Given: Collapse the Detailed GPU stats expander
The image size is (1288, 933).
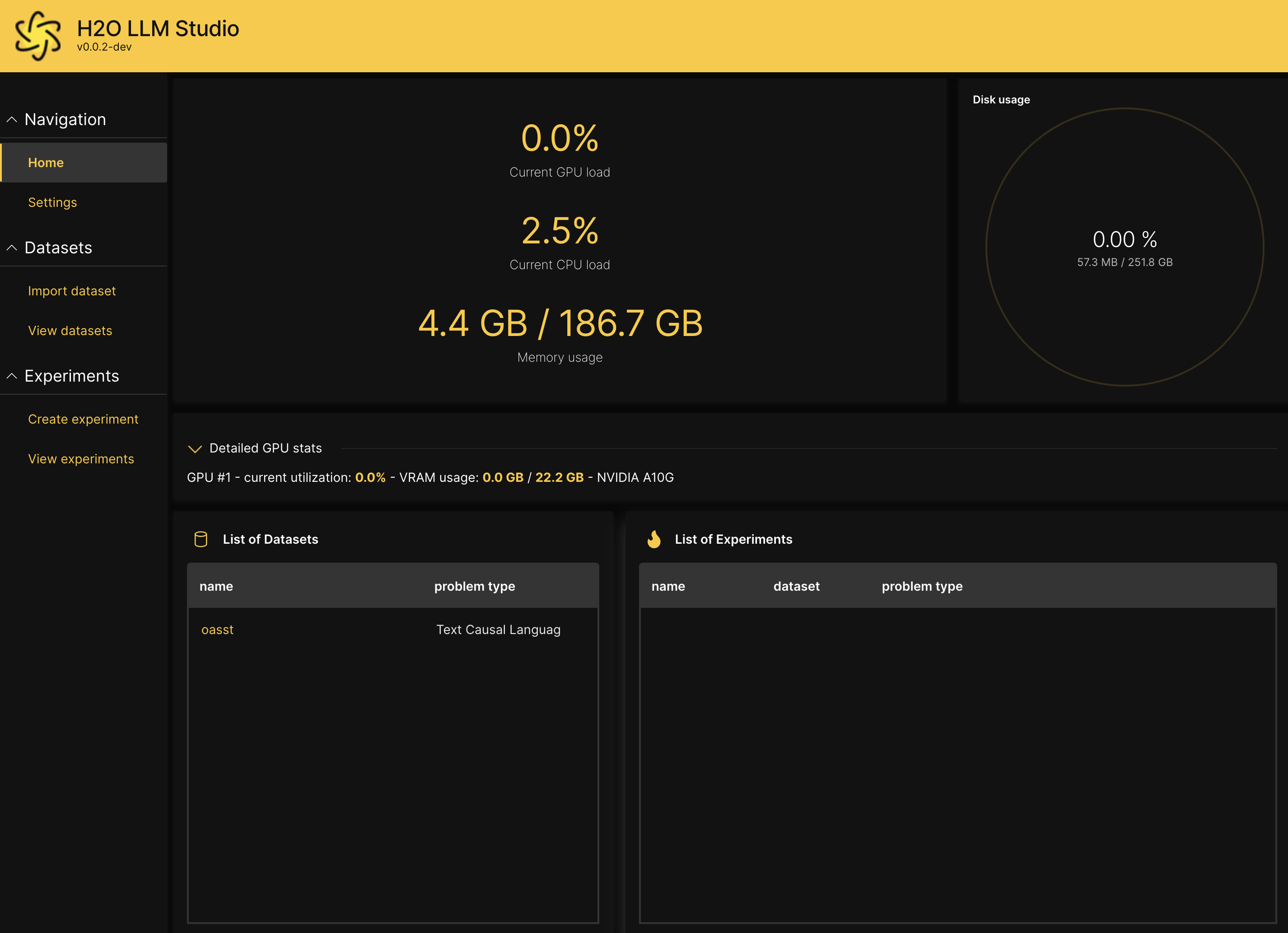Looking at the screenshot, I should coord(195,448).
